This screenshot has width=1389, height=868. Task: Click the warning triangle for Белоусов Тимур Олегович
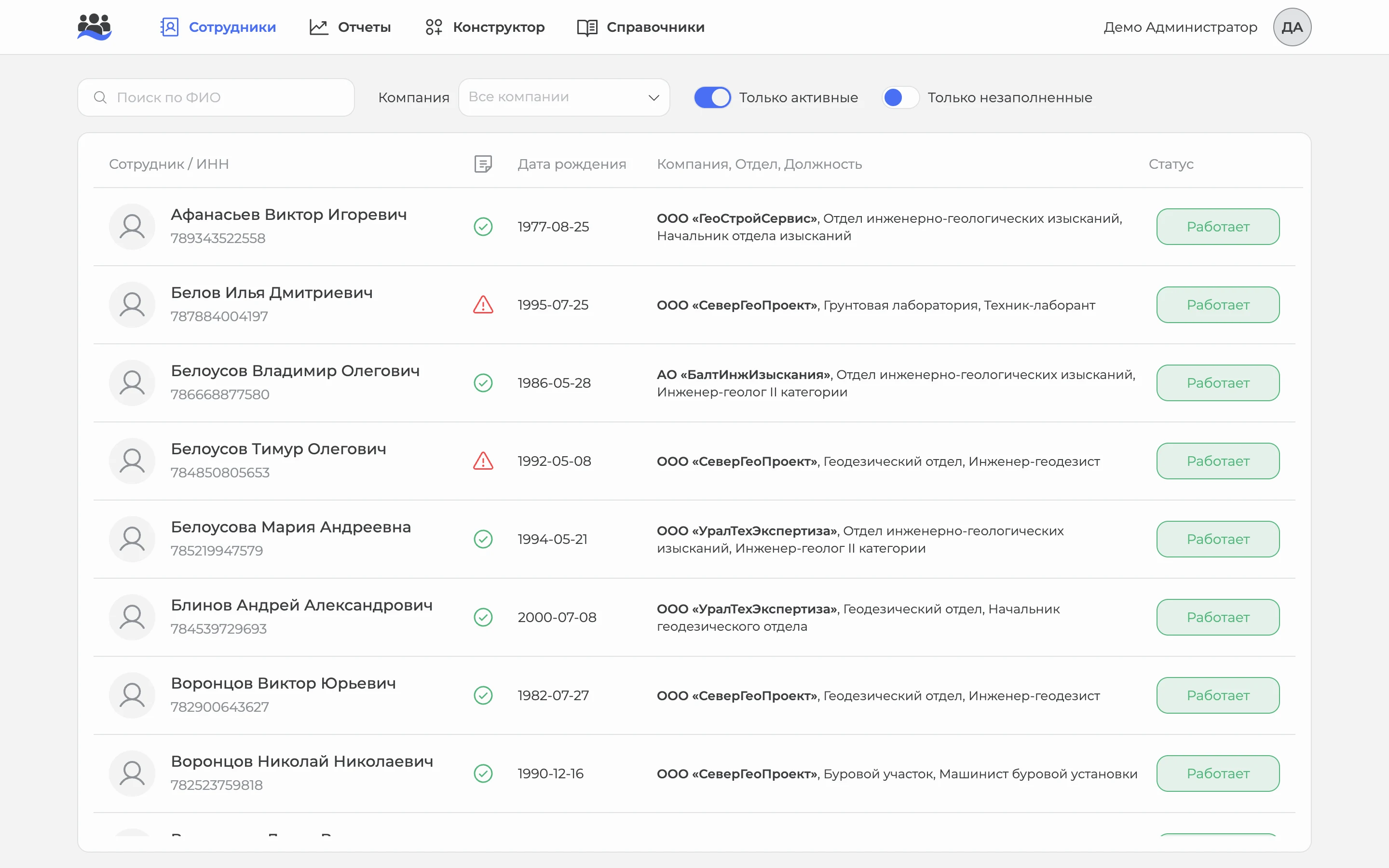tap(483, 461)
